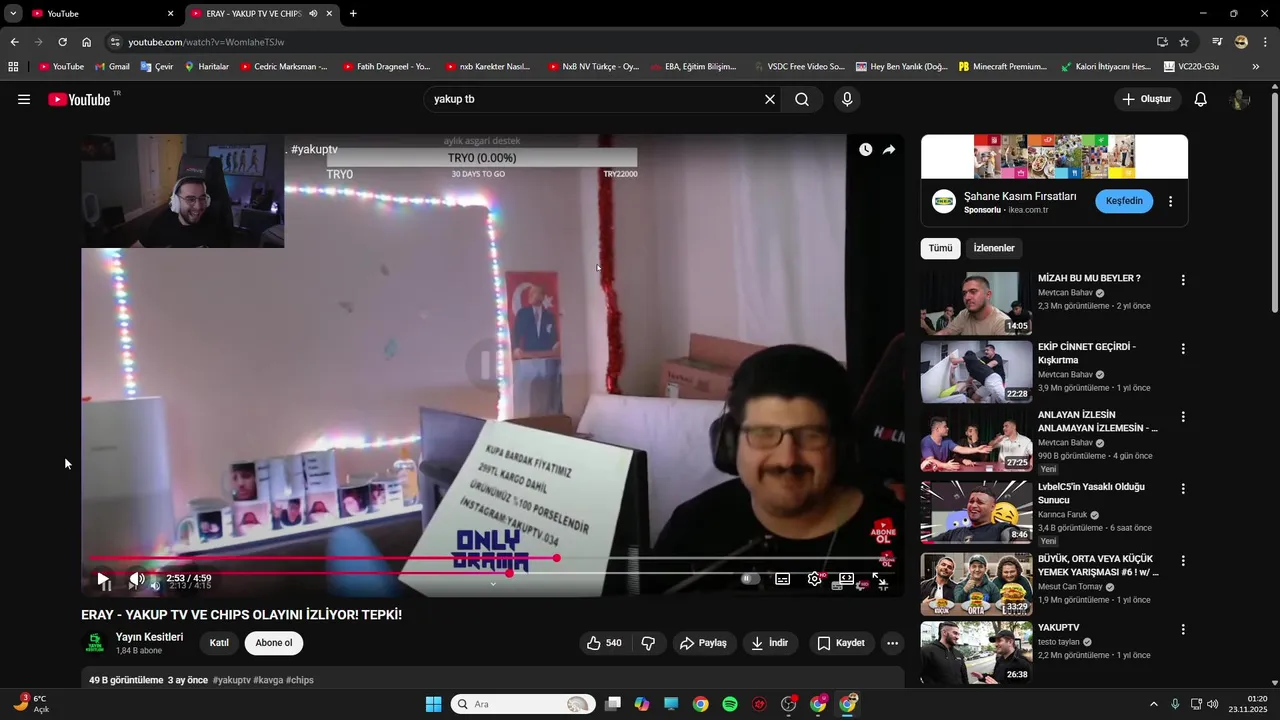Like the video with 540 likes

coord(604,643)
